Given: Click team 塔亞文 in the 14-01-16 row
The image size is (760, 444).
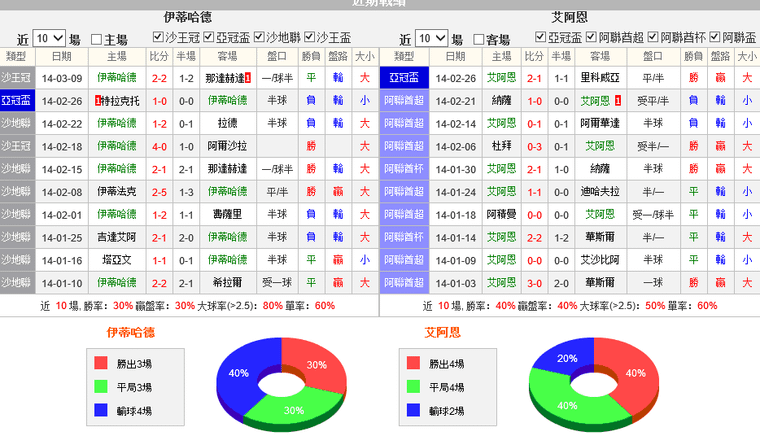Looking at the screenshot, I should tap(116, 260).
